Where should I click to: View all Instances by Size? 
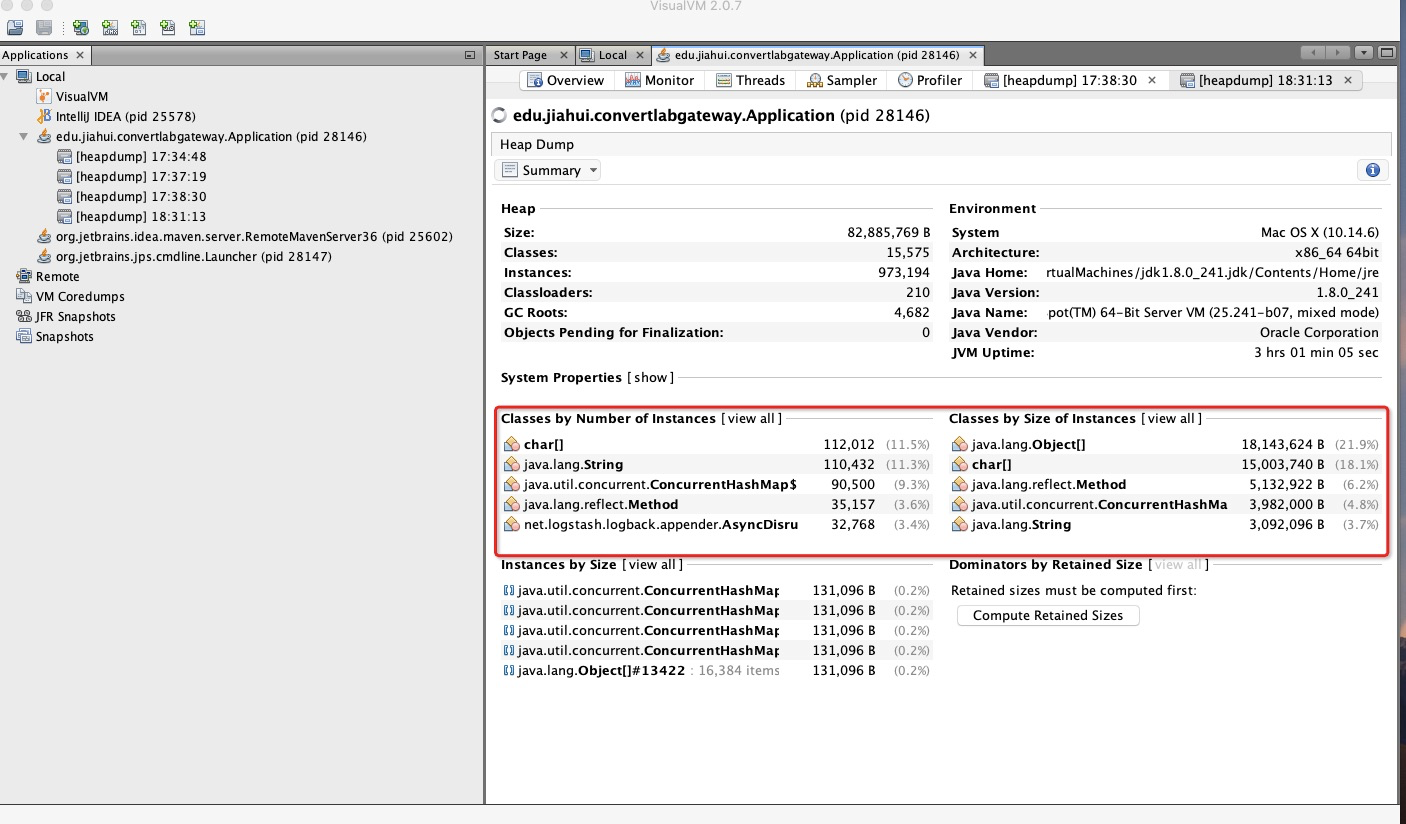(x=652, y=565)
